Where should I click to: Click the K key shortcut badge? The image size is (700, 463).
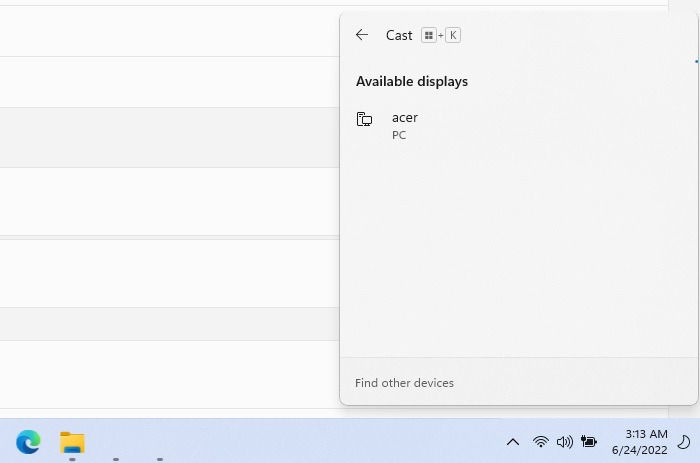tap(453, 35)
